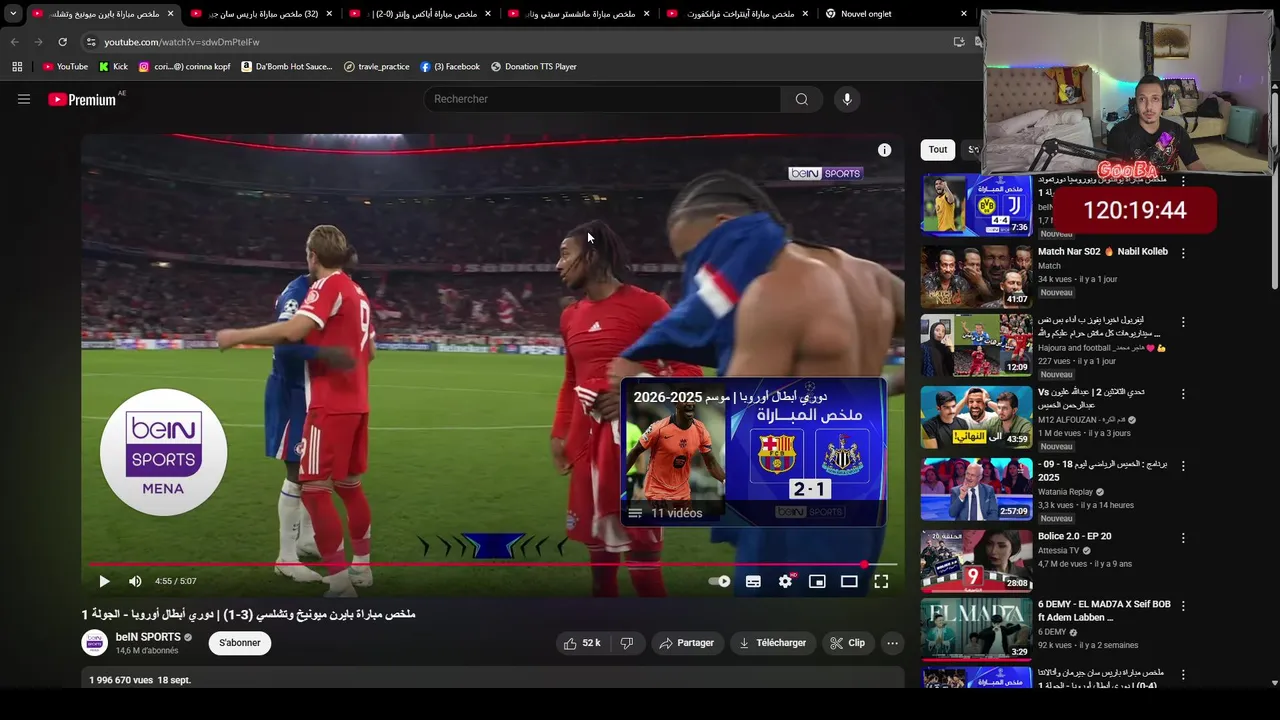Toggle subtitles in the player
Viewport: 1280px width, 720px height.
[x=753, y=581]
